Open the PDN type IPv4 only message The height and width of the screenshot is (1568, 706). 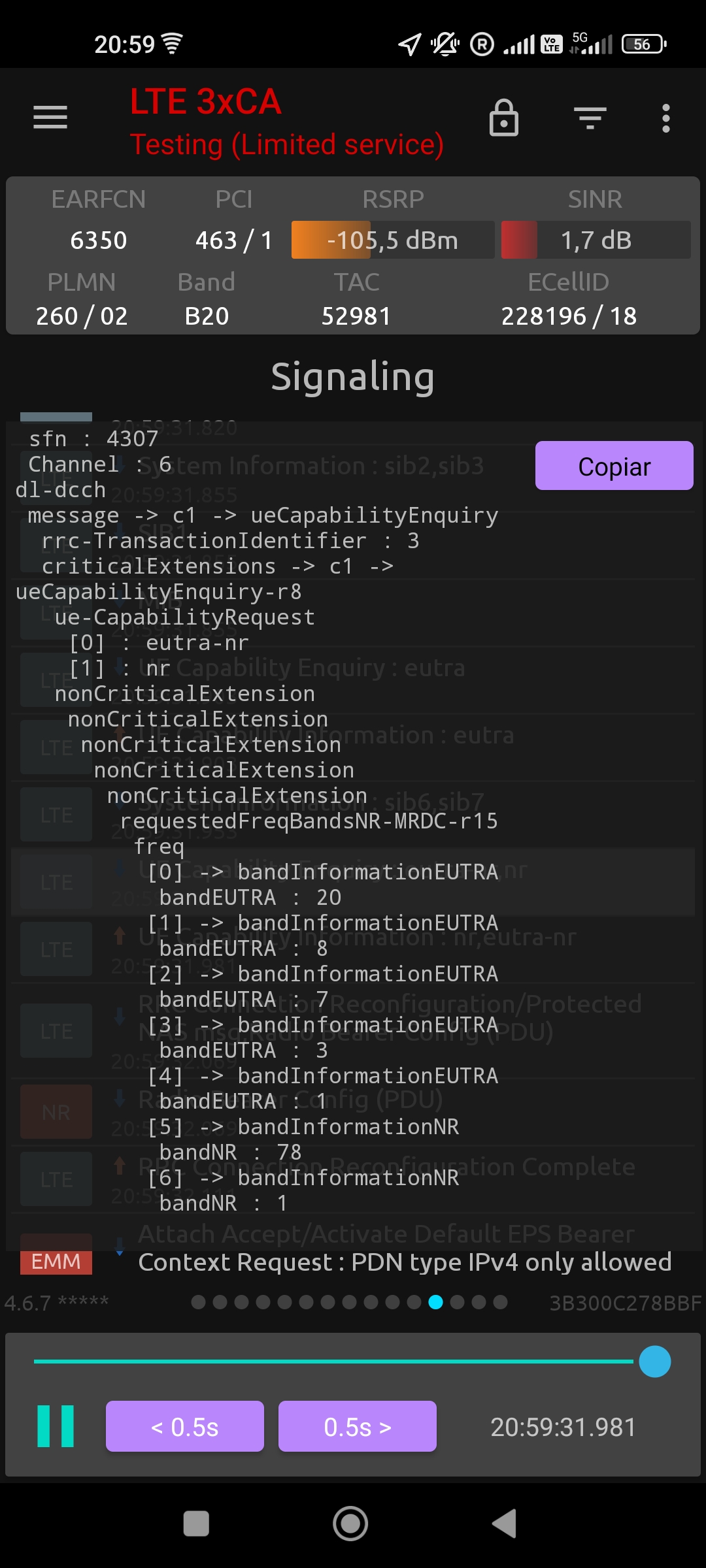405,1262
